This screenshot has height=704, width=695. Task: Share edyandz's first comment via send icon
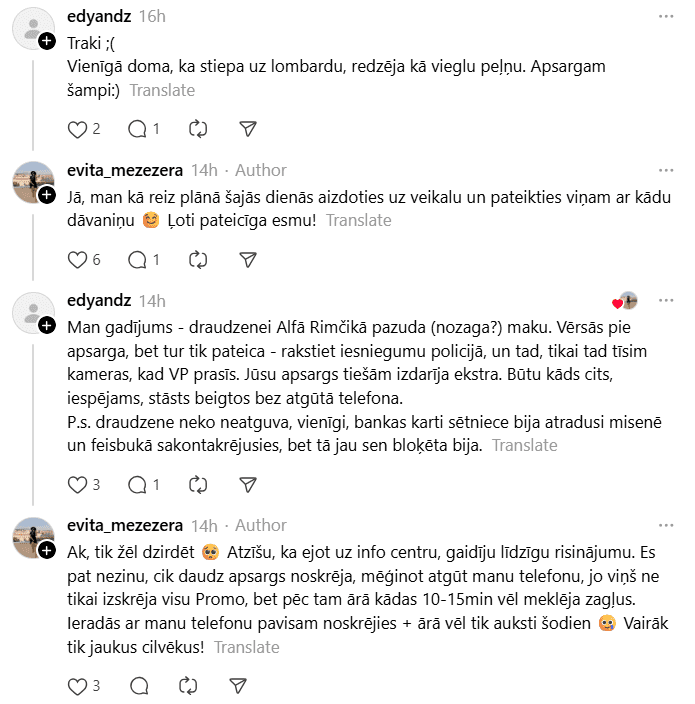(249, 129)
